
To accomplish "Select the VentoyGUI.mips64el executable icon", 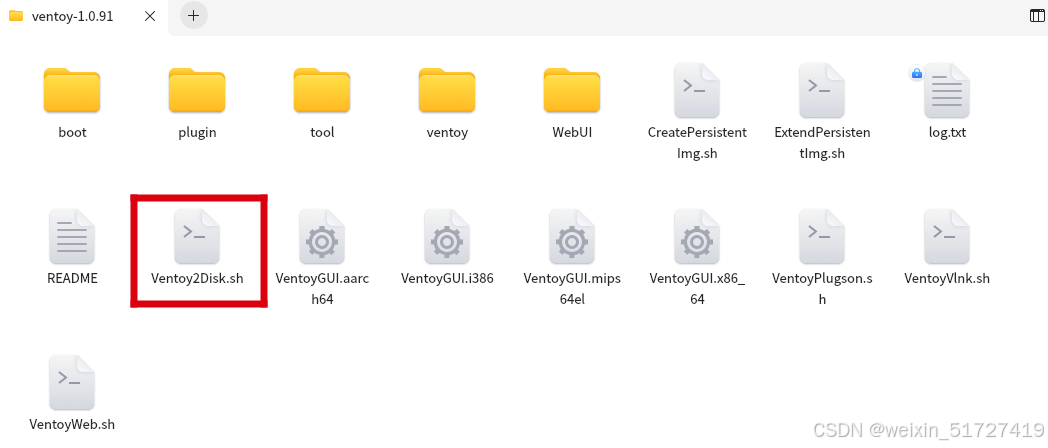I will point(572,236).
